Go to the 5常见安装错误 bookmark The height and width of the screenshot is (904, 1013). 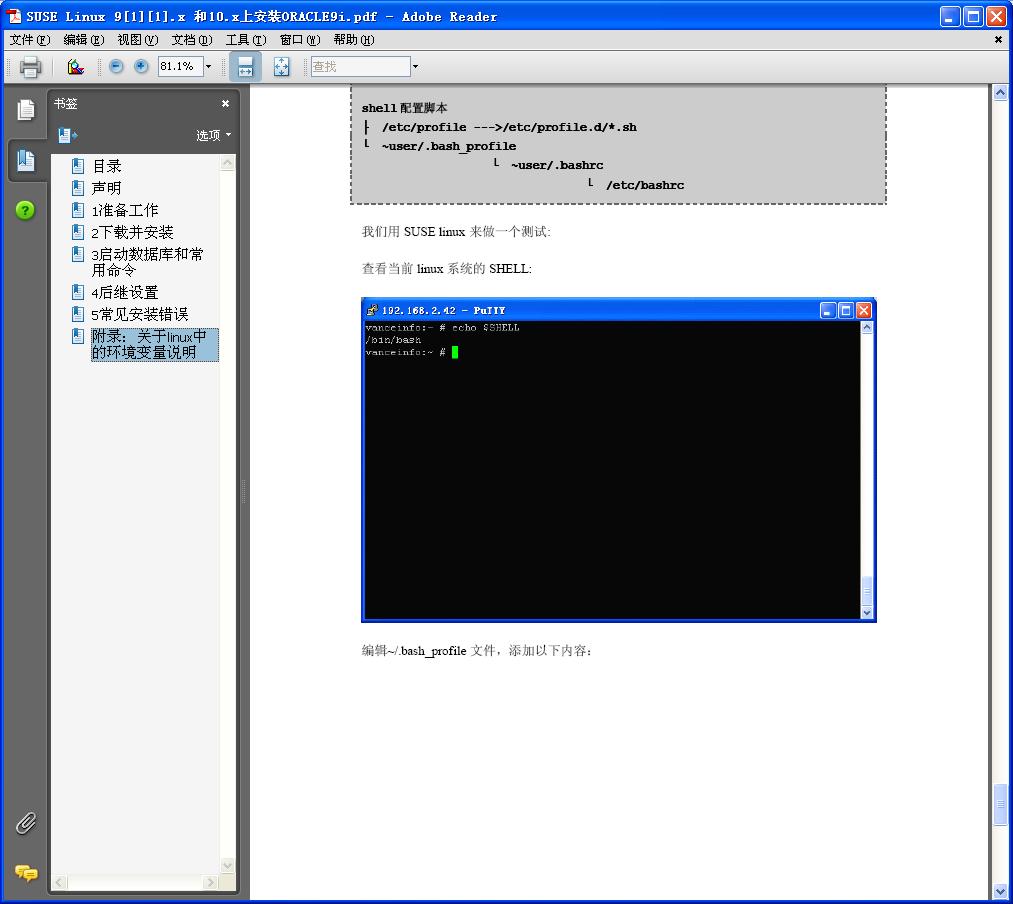click(x=140, y=314)
